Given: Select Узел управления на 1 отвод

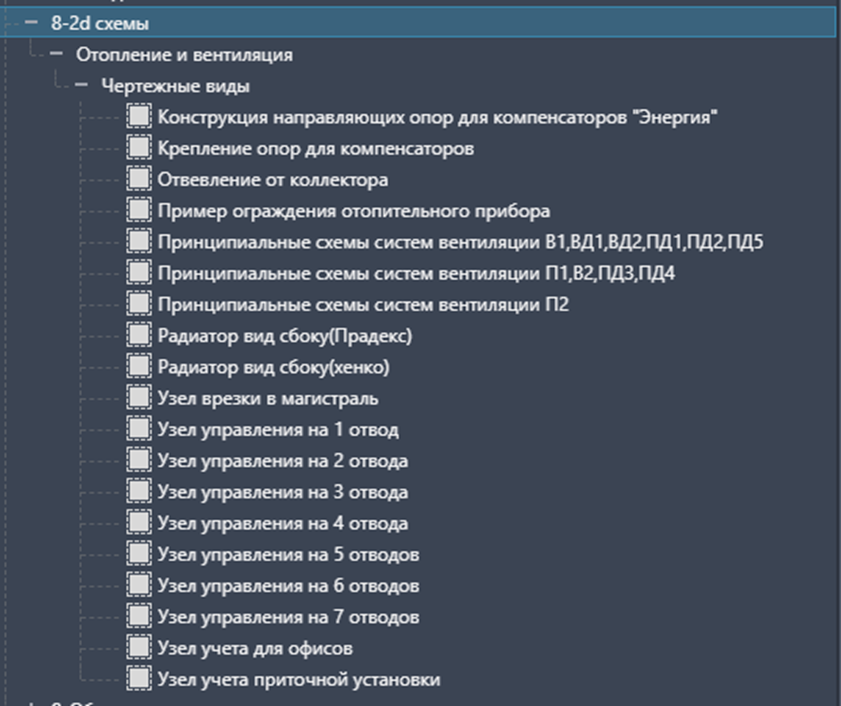Looking at the screenshot, I should point(278,430).
